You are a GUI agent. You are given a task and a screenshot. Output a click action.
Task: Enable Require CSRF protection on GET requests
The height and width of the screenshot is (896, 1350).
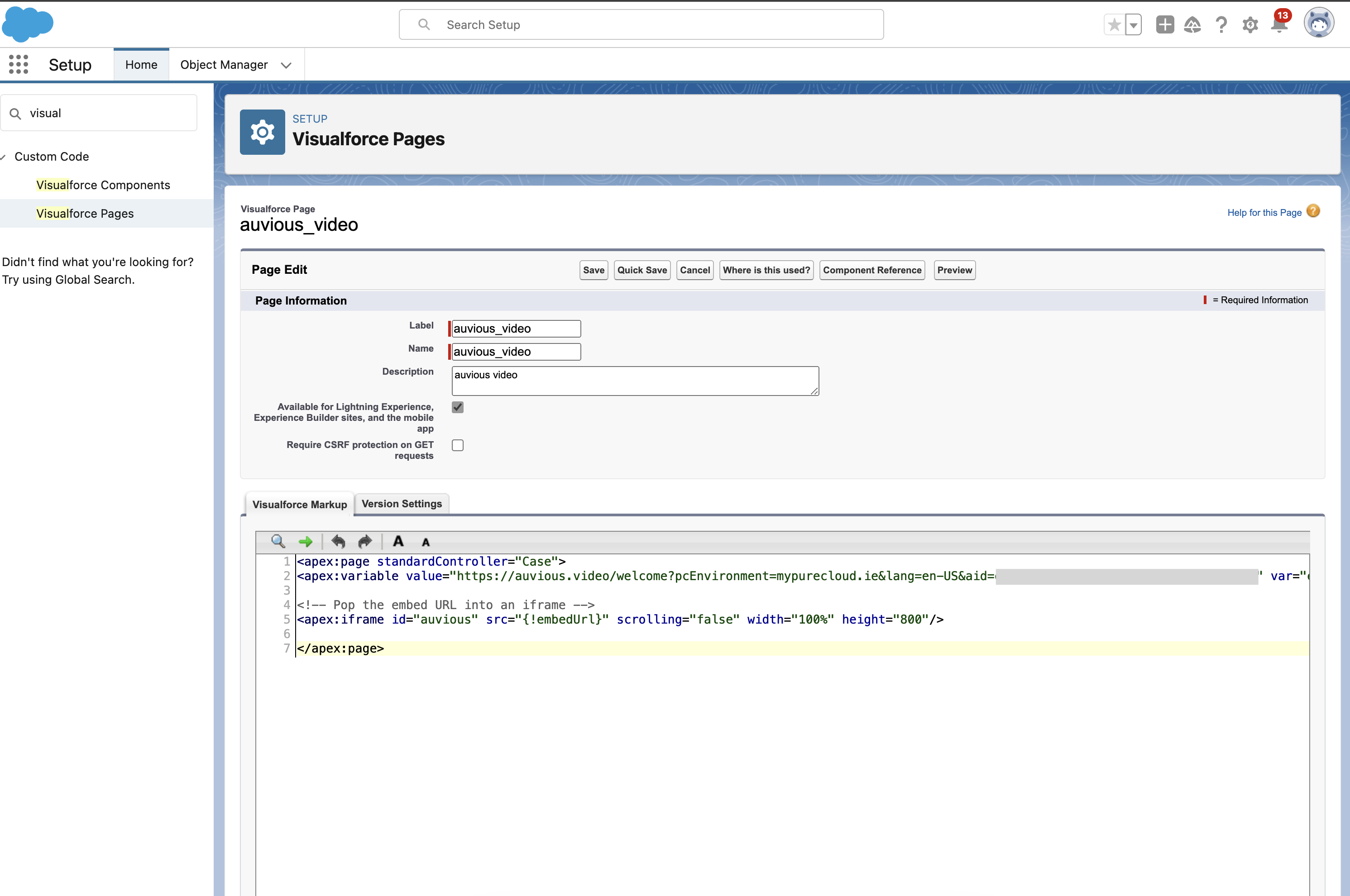coord(458,445)
